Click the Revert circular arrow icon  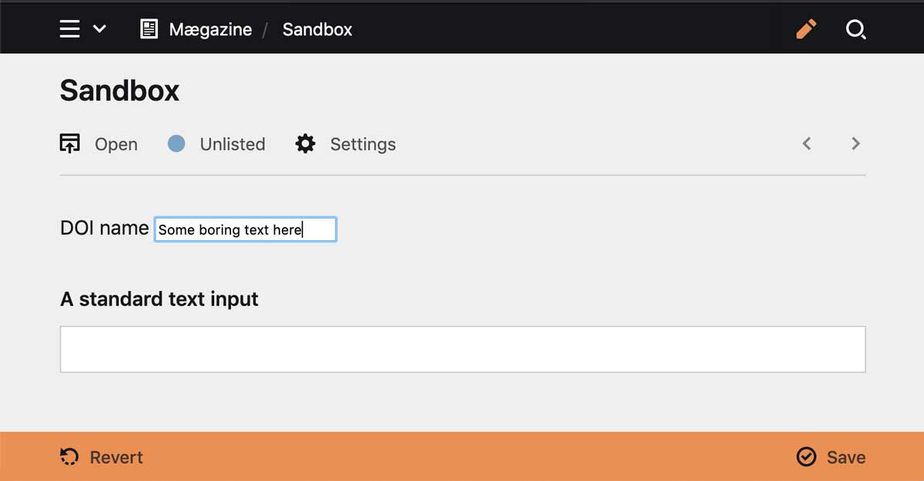[x=70, y=457]
